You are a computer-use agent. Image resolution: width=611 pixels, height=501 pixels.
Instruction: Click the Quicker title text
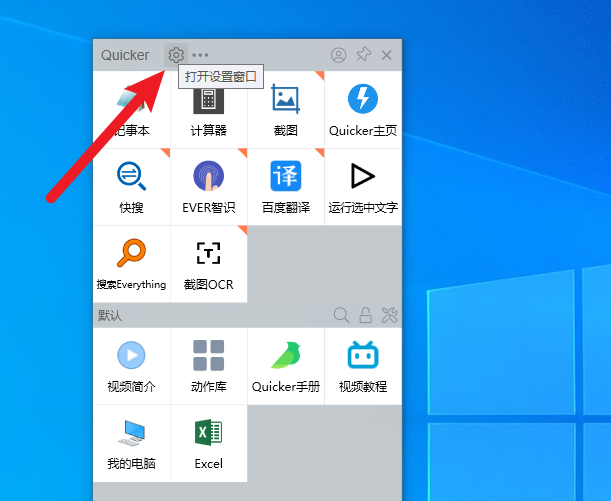point(125,55)
